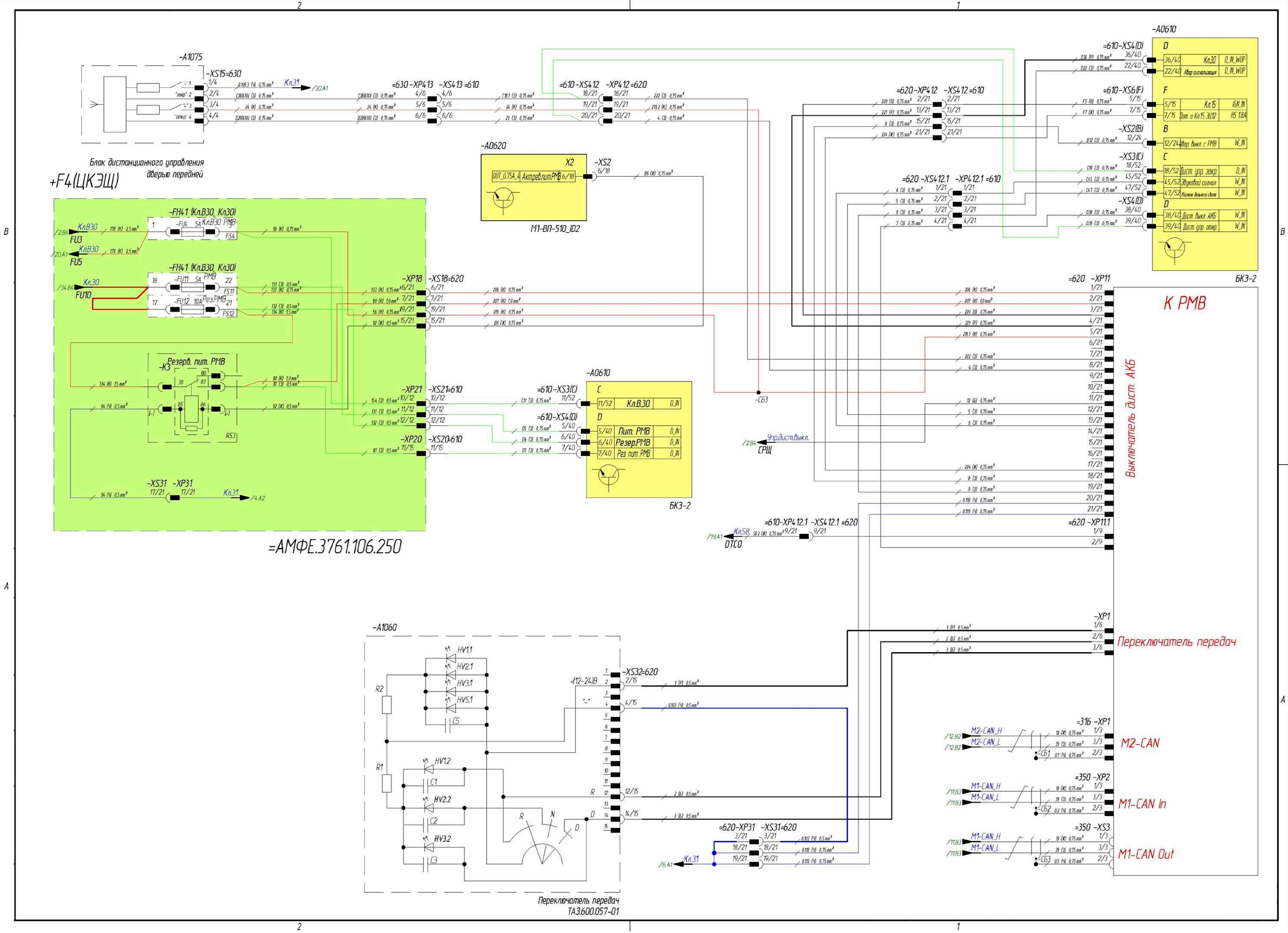Click the '-XS20=610' connector label

tap(445, 440)
